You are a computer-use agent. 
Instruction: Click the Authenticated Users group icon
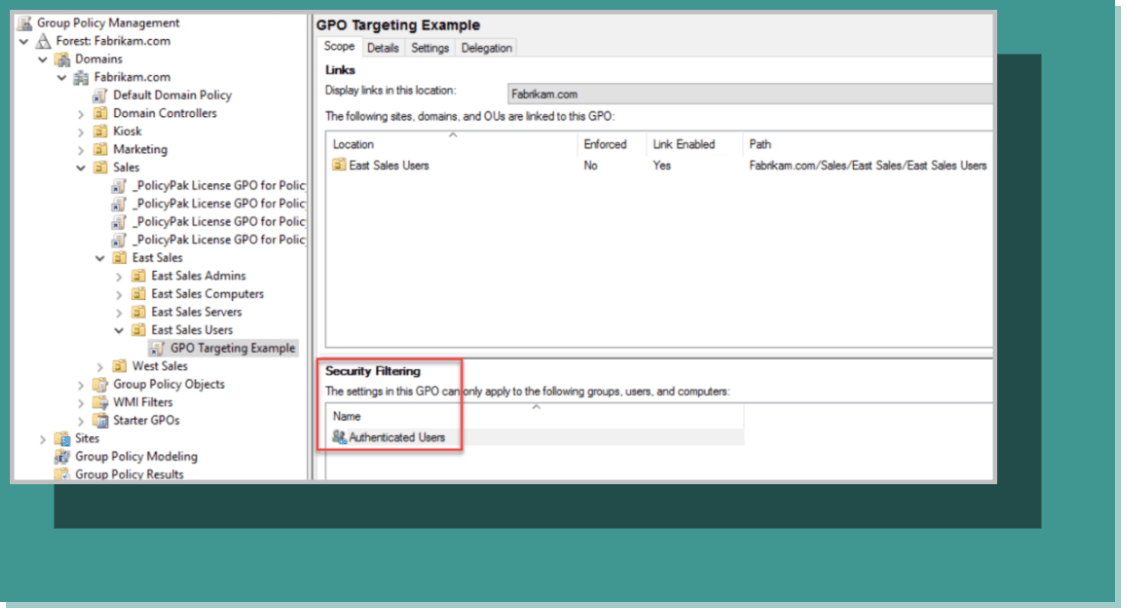point(339,436)
